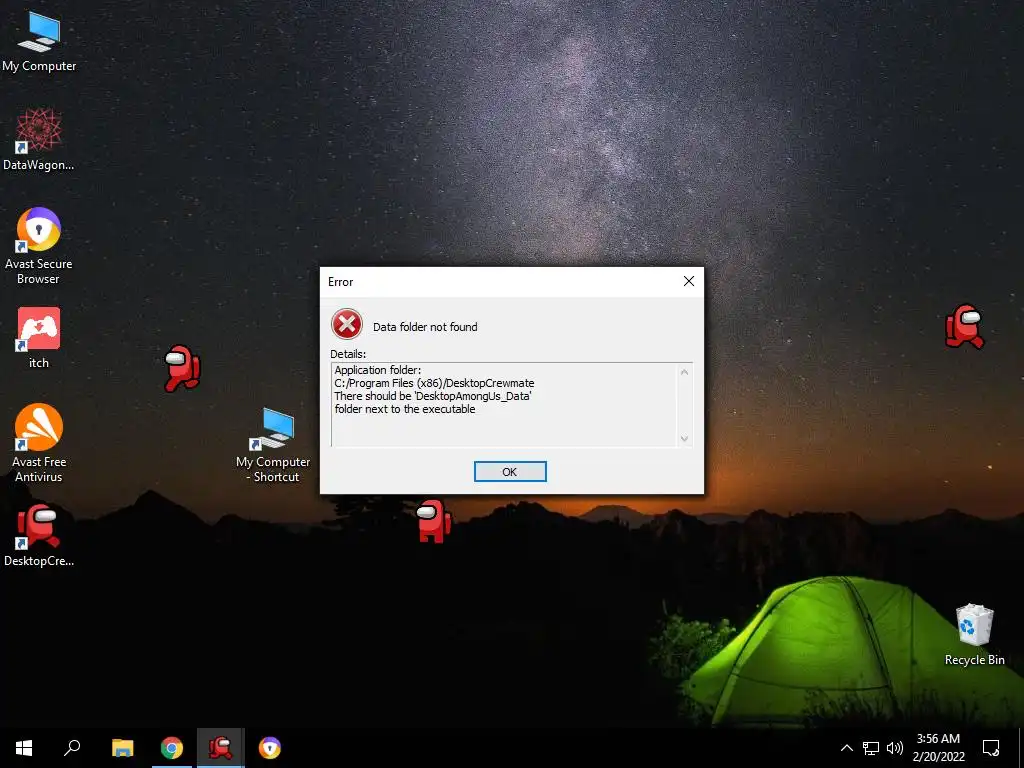This screenshot has height=768, width=1024.
Task: Select the DataWagon desktop shortcut
Action: point(39,140)
